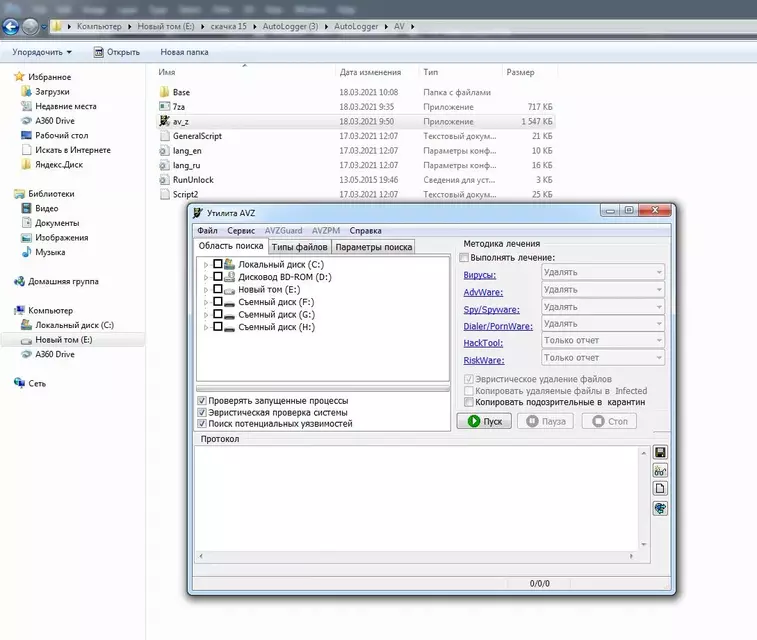Open Домашняя группа in the sidebar
This screenshot has width=757, height=640.
pyautogui.click(x=63, y=281)
